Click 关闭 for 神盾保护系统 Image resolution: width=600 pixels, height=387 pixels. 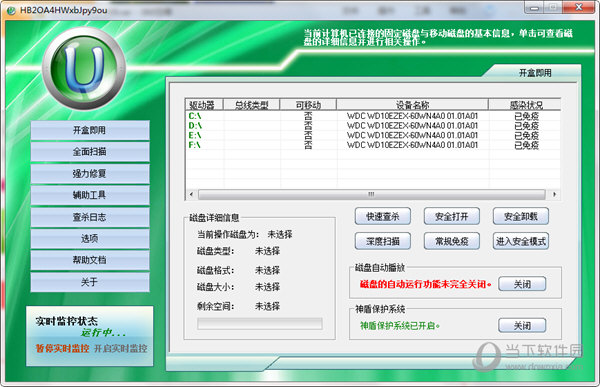(x=522, y=325)
